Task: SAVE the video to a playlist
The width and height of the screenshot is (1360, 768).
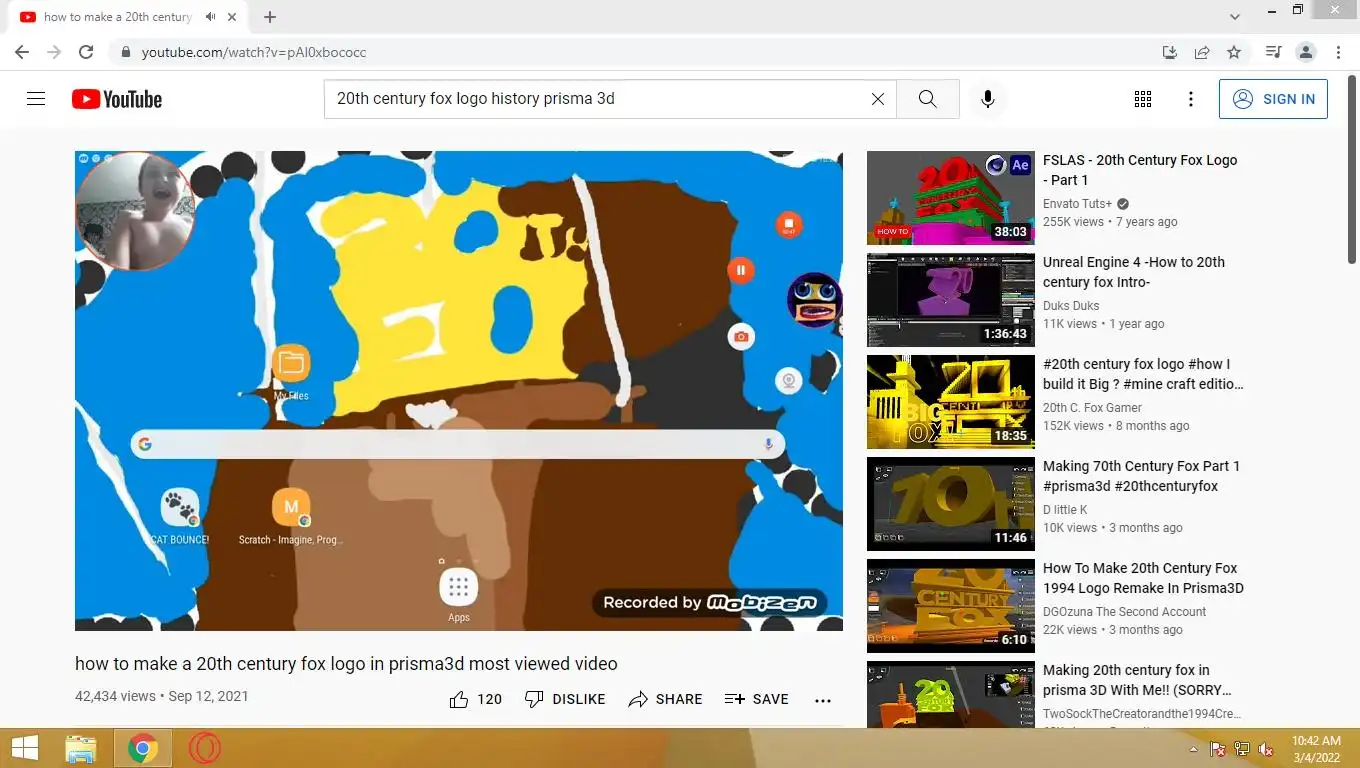Action: click(x=757, y=699)
